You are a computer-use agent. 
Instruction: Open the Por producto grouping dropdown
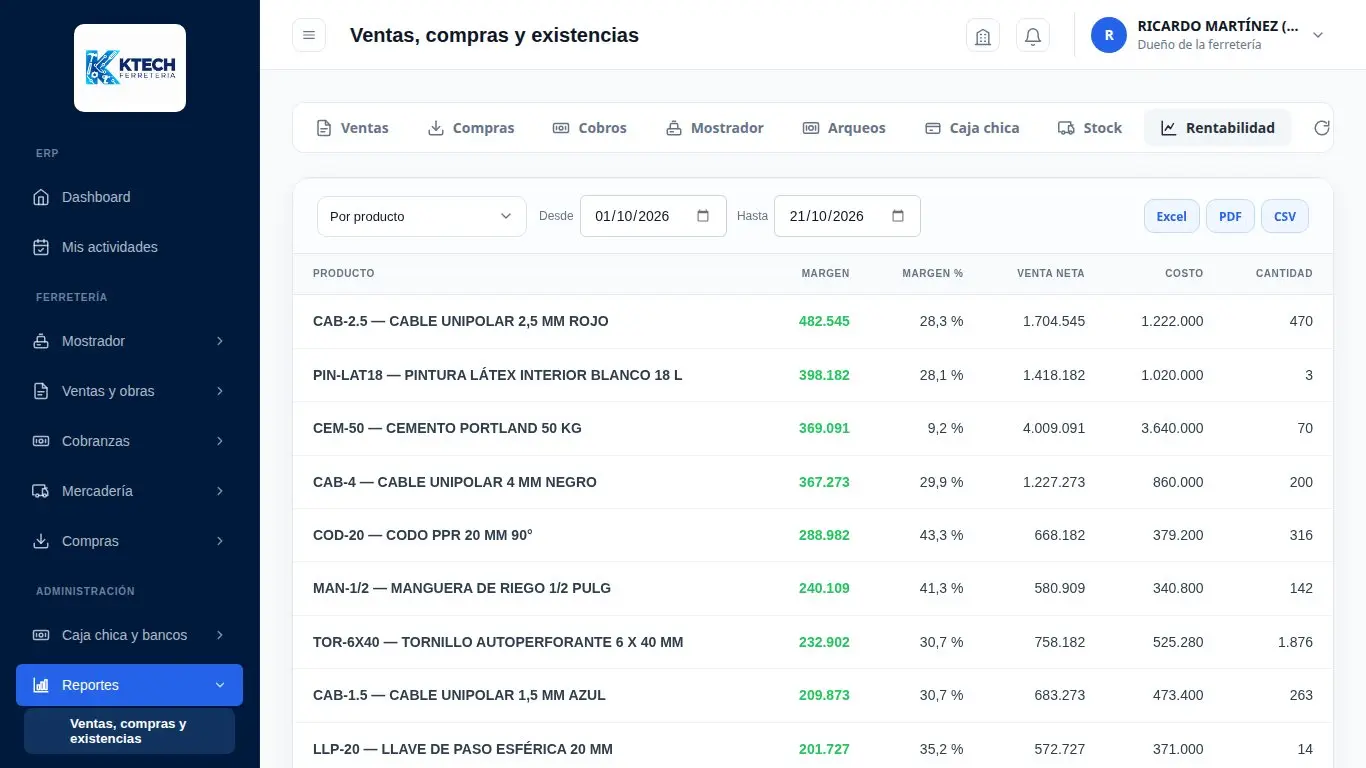click(x=422, y=216)
